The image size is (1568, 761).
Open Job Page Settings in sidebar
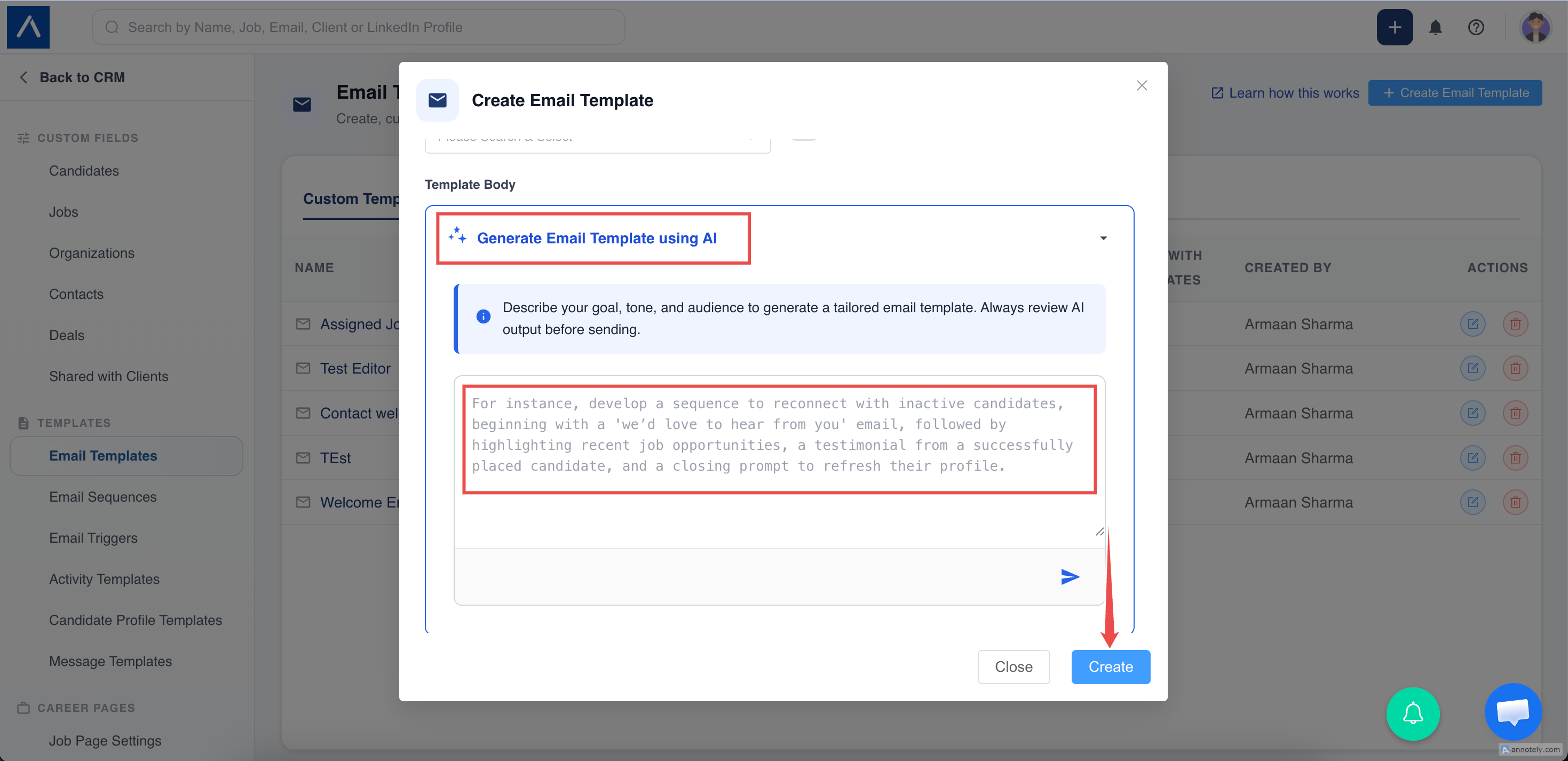click(105, 741)
